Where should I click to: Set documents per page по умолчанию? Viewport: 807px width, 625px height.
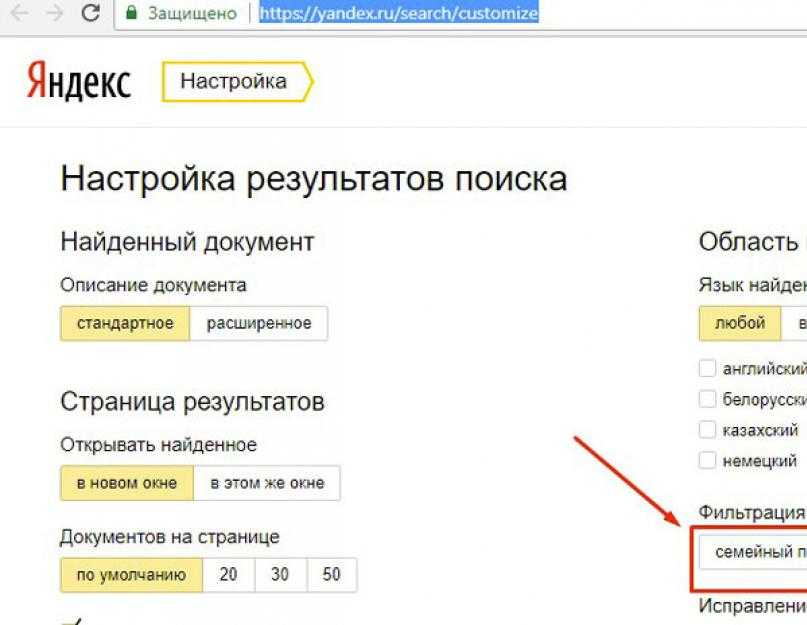(132, 575)
